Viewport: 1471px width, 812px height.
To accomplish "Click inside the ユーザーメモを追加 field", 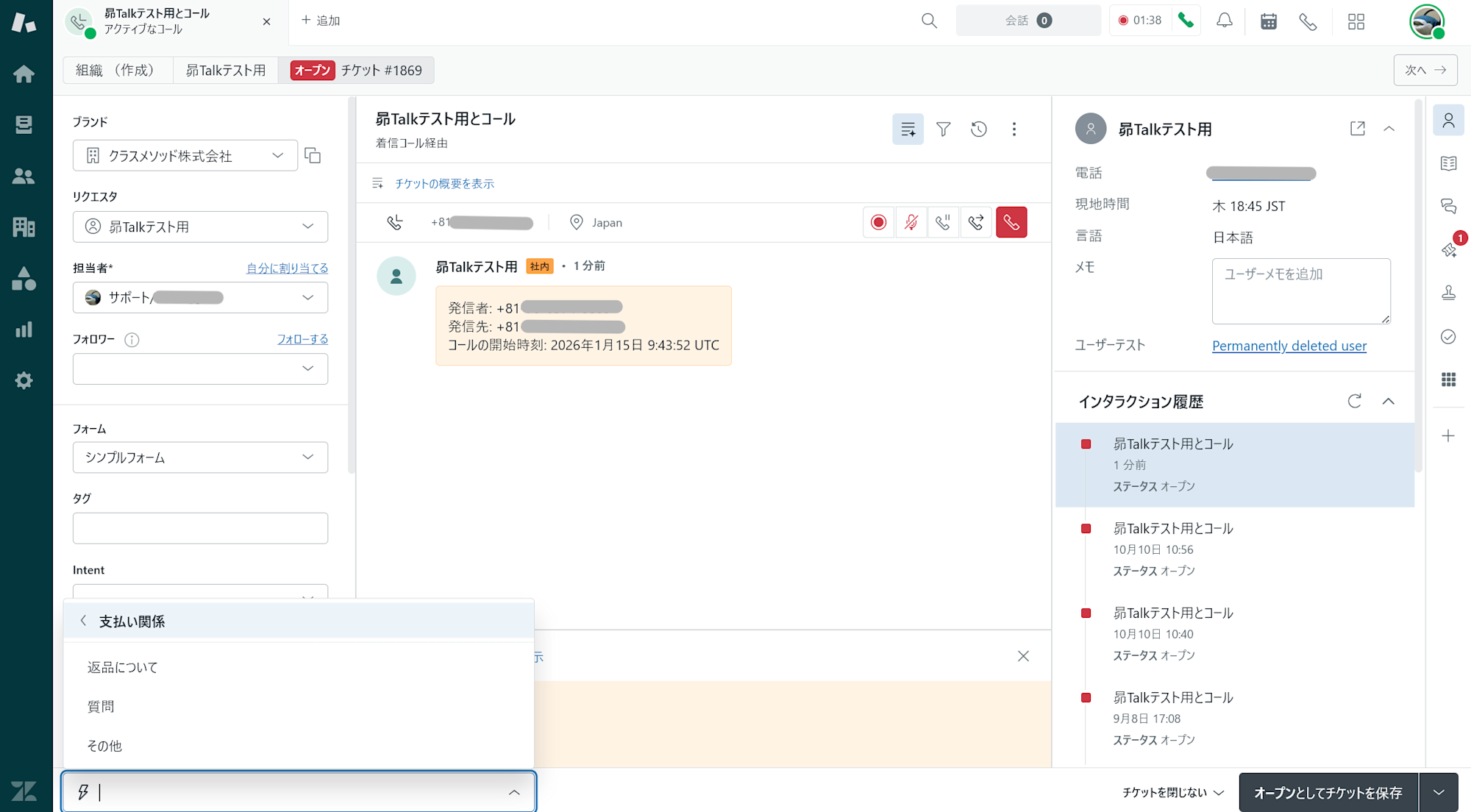I will (x=1300, y=291).
